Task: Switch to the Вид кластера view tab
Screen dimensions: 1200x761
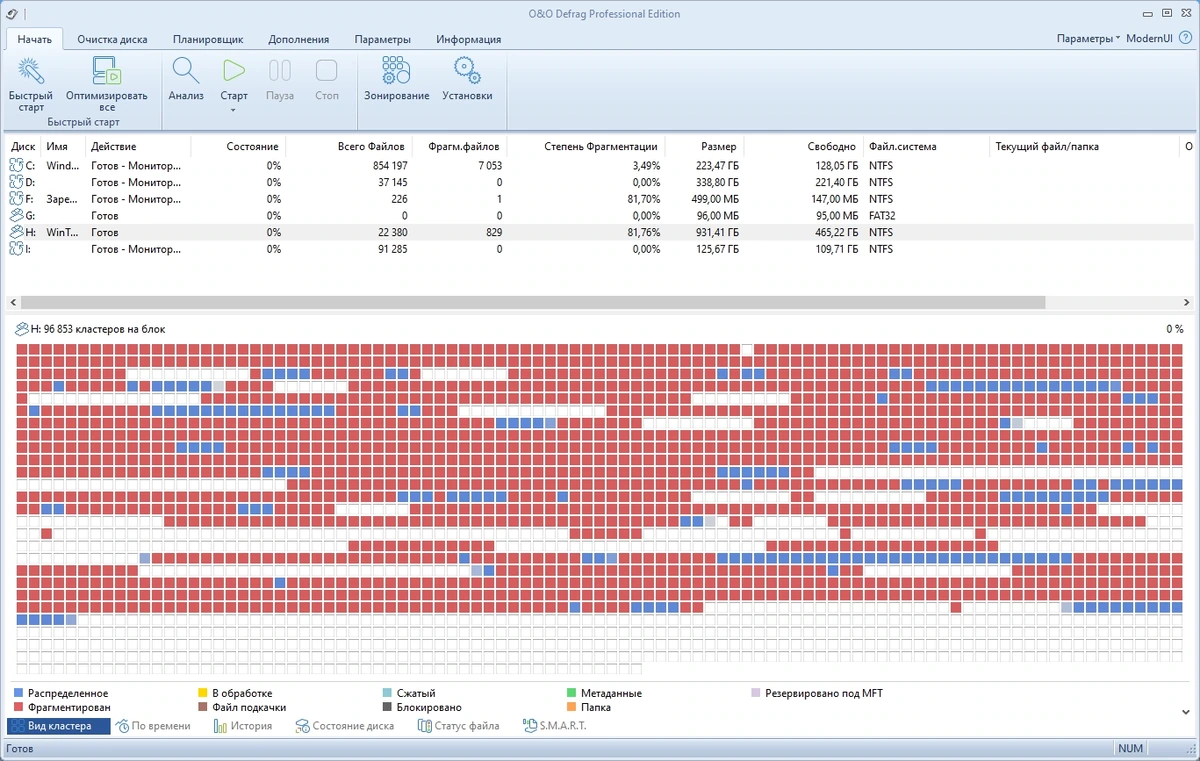Action: click(58, 726)
